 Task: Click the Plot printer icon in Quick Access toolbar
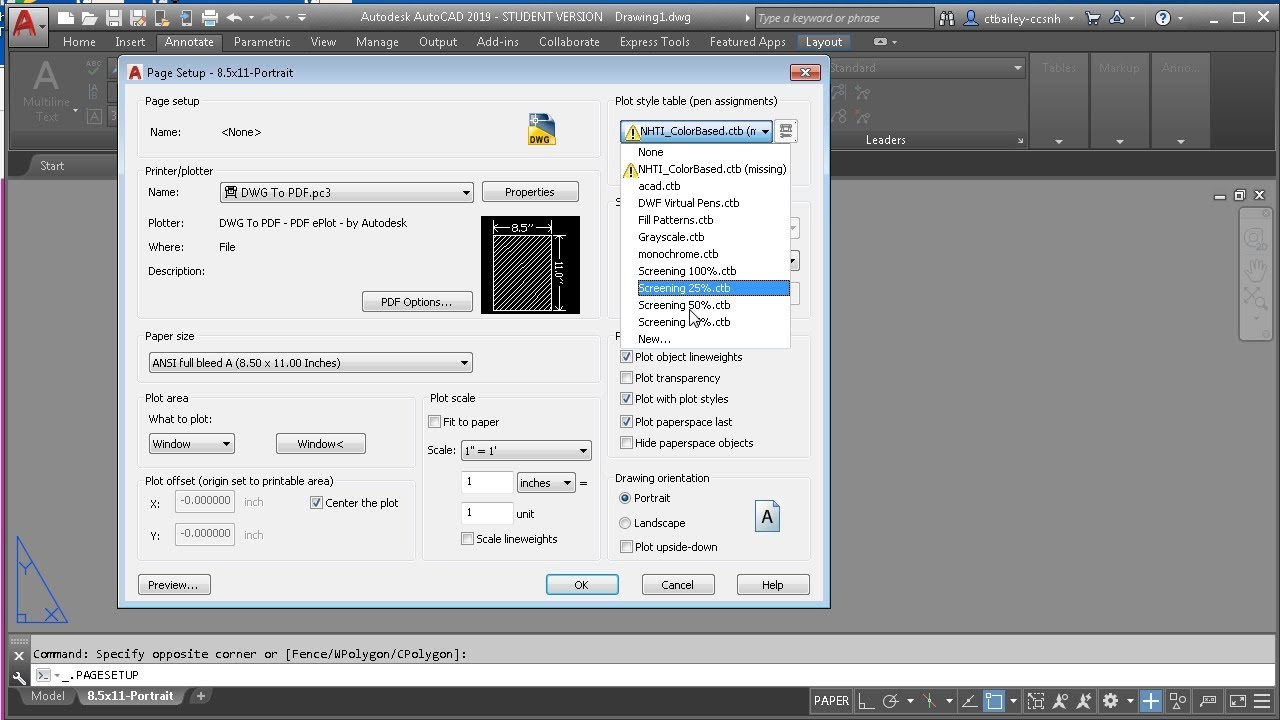210,18
